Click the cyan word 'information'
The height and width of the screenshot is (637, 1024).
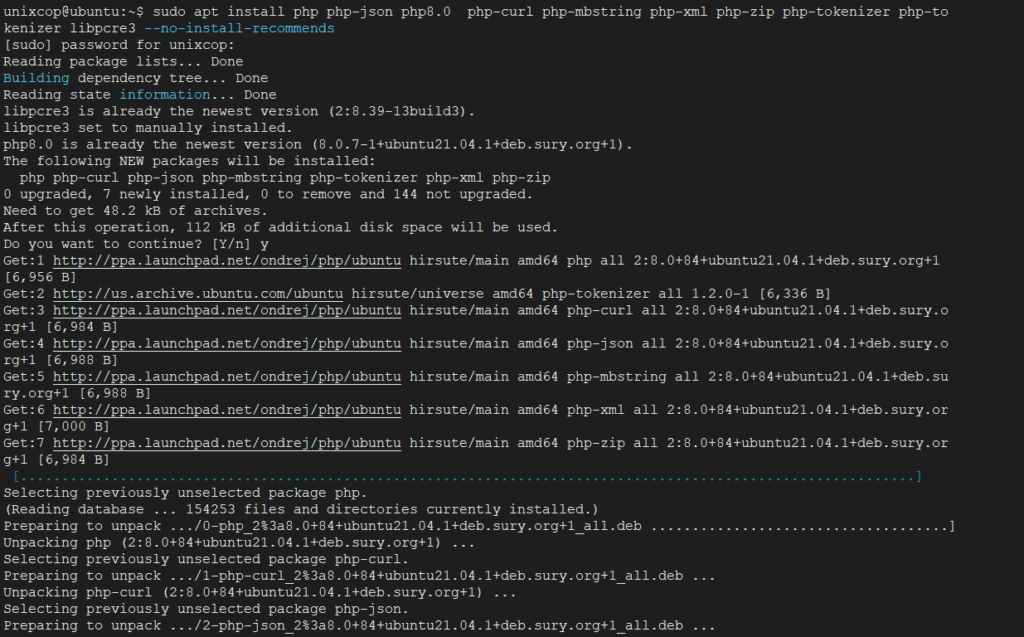pos(165,95)
